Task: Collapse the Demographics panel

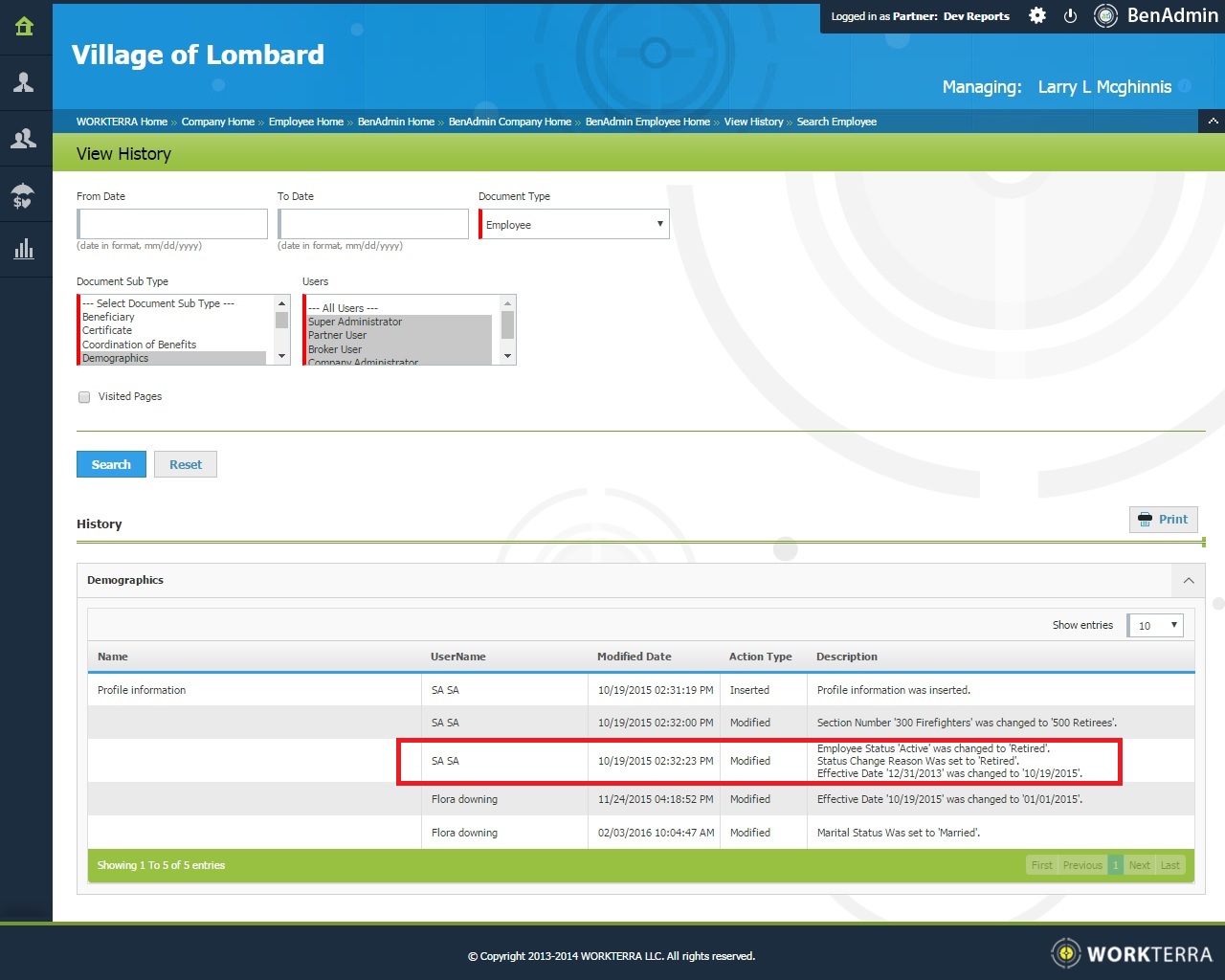Action: coord(1189,581)
